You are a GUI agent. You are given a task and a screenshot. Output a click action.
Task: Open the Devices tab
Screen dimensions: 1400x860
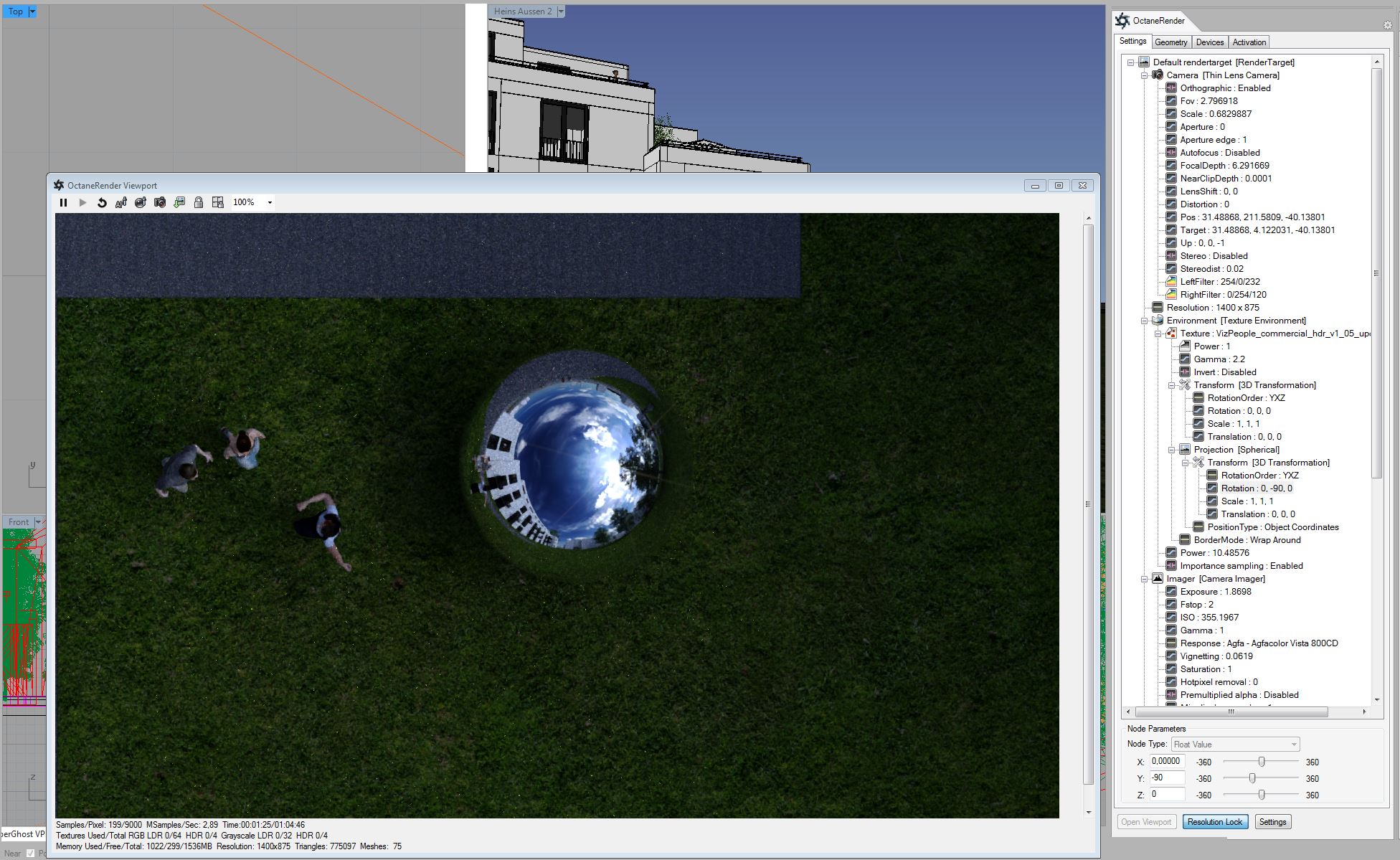[1210, 42]
